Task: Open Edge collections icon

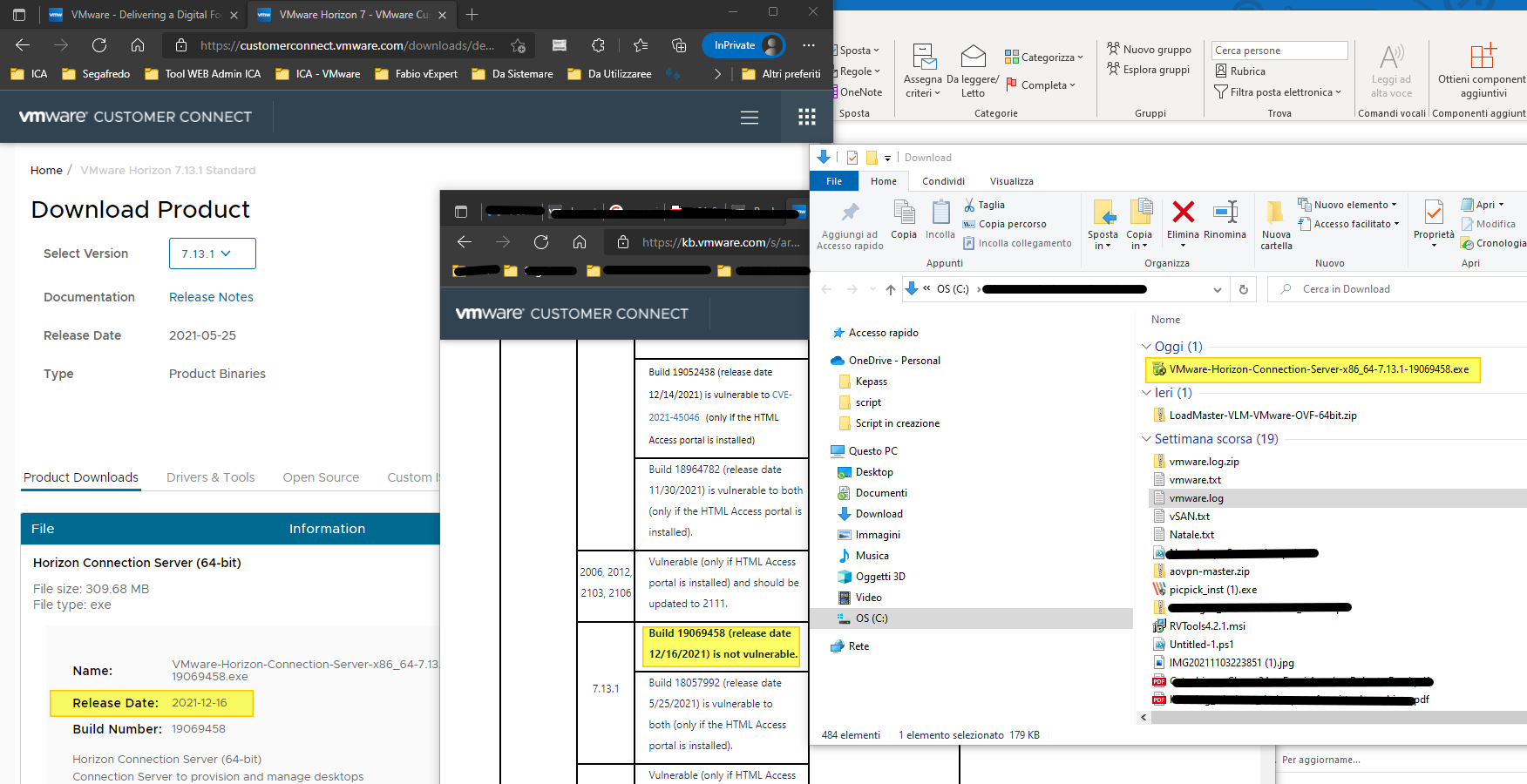Action: click(x=679, y=45)
